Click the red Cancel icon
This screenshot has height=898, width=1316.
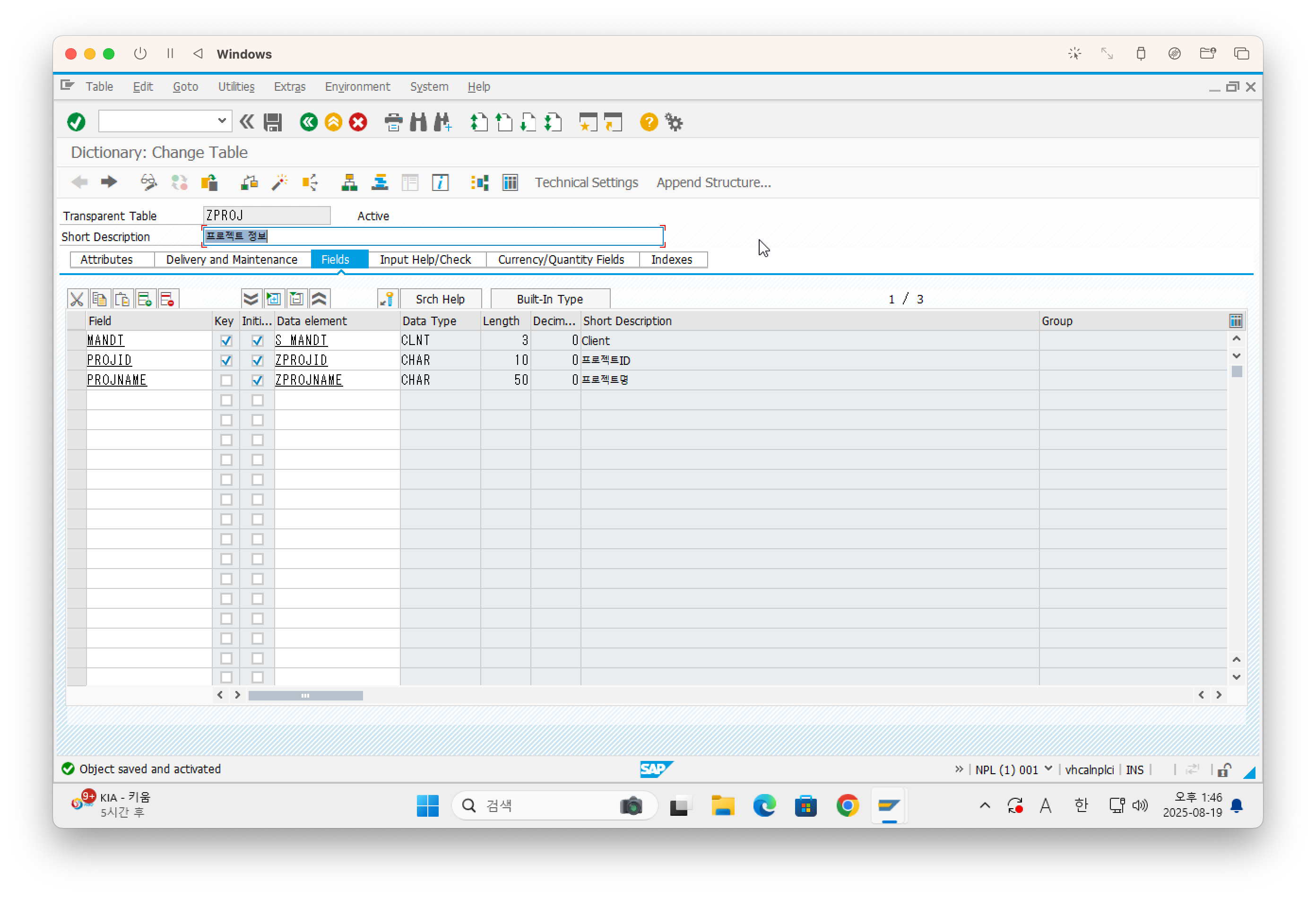click(358, 122)
